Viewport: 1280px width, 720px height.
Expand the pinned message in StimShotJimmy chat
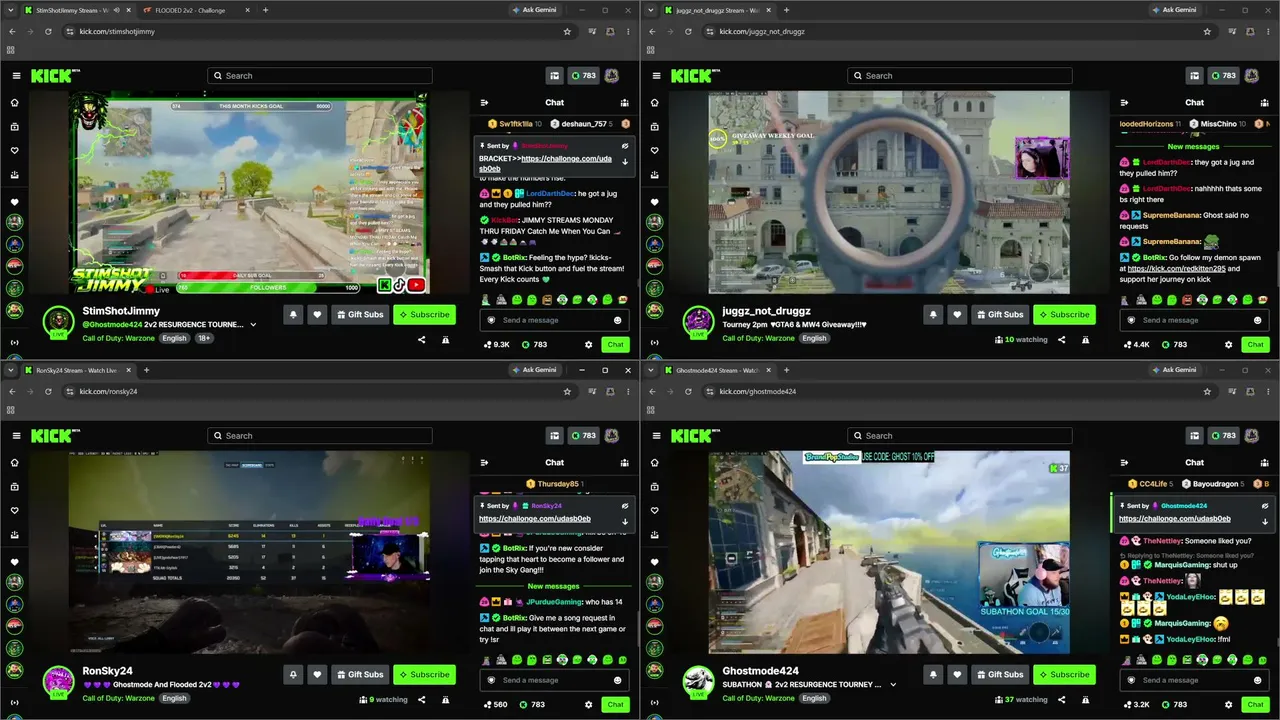pos(625,161)
